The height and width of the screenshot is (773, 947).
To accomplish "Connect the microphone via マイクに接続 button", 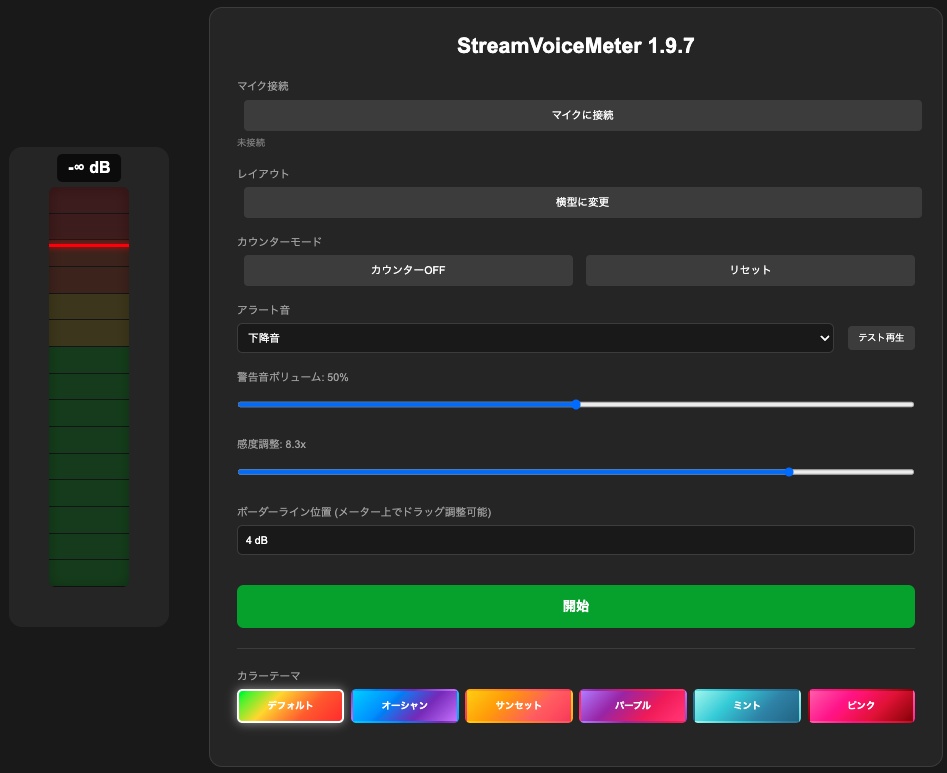I will pos(582,115).
